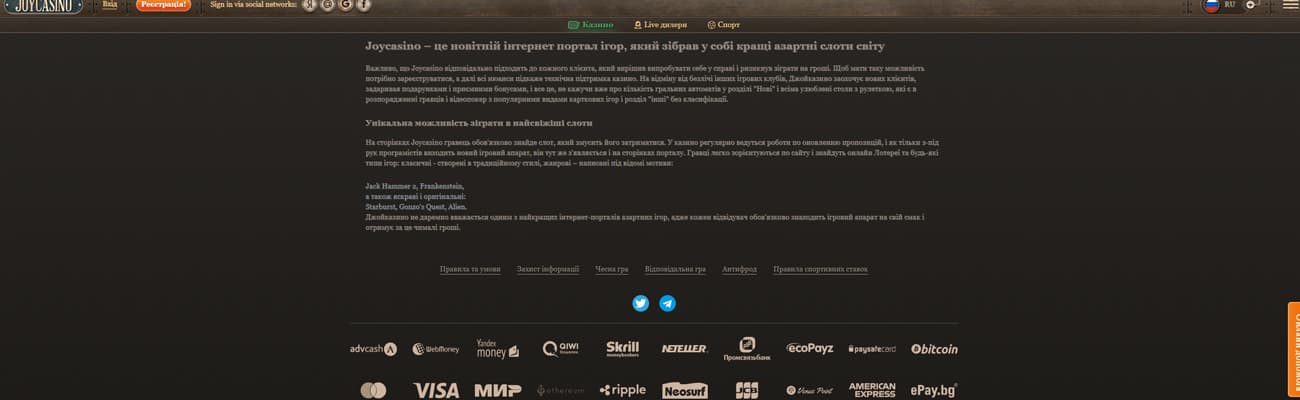Screen dimensions: 1300x400
Task: Switch to the Live дилери tab
Action: [x=660, y=24]
